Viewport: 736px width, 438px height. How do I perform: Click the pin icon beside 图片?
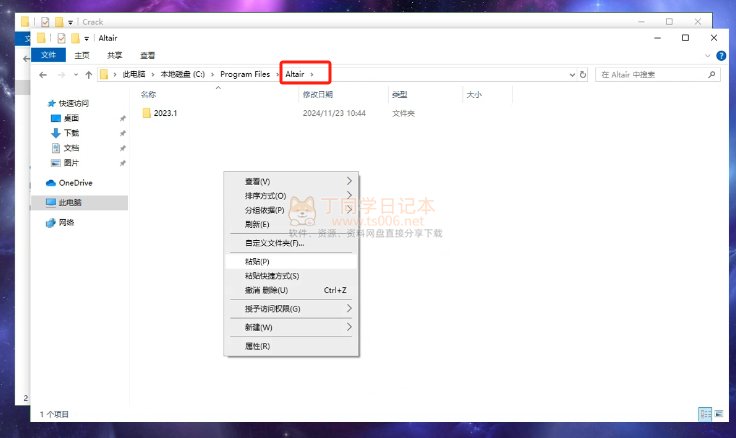coord(123,163)
